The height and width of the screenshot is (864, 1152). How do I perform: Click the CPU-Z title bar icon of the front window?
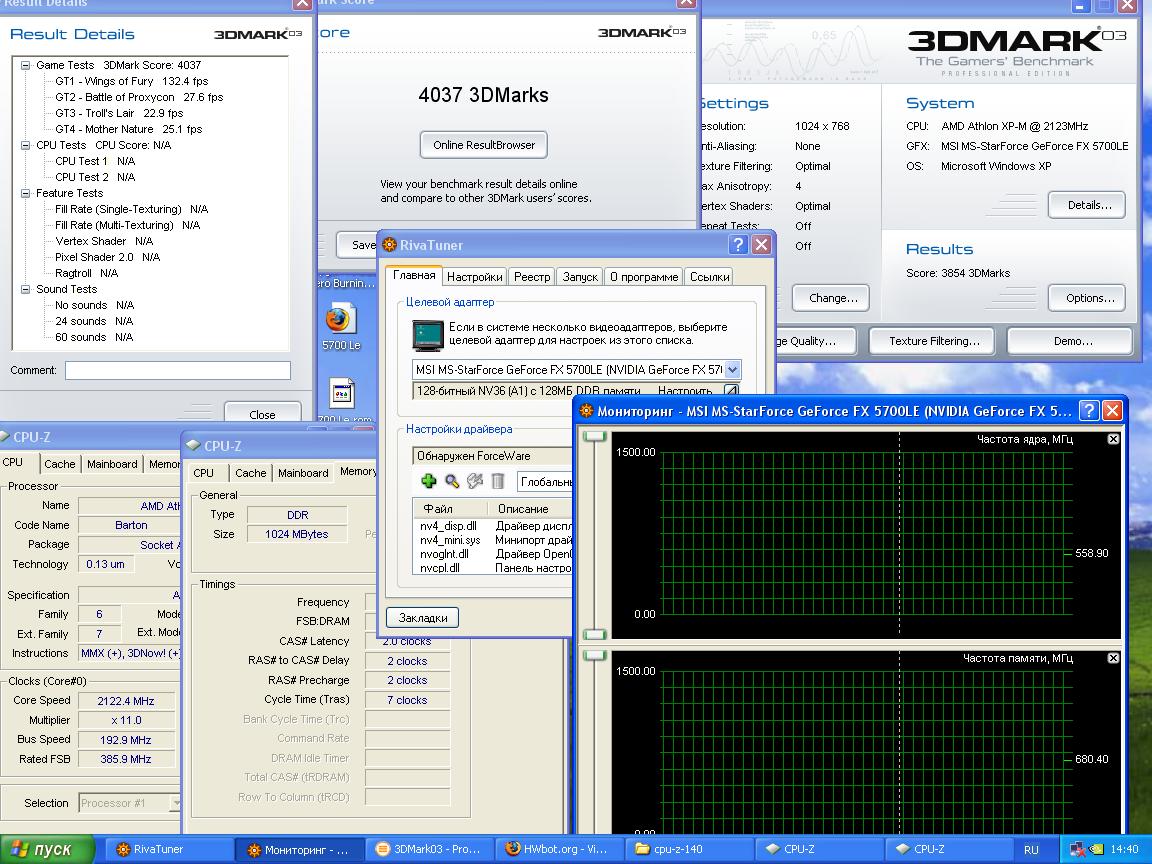(x=193, y=445)
